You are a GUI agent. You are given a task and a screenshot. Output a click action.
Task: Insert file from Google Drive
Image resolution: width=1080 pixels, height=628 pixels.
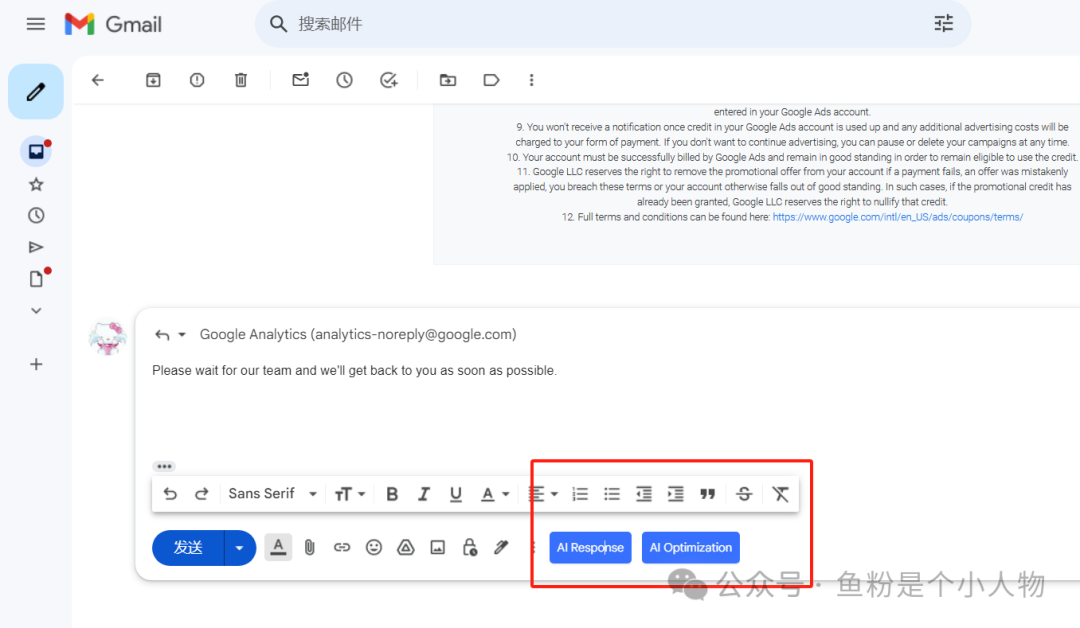coord(406,547)
